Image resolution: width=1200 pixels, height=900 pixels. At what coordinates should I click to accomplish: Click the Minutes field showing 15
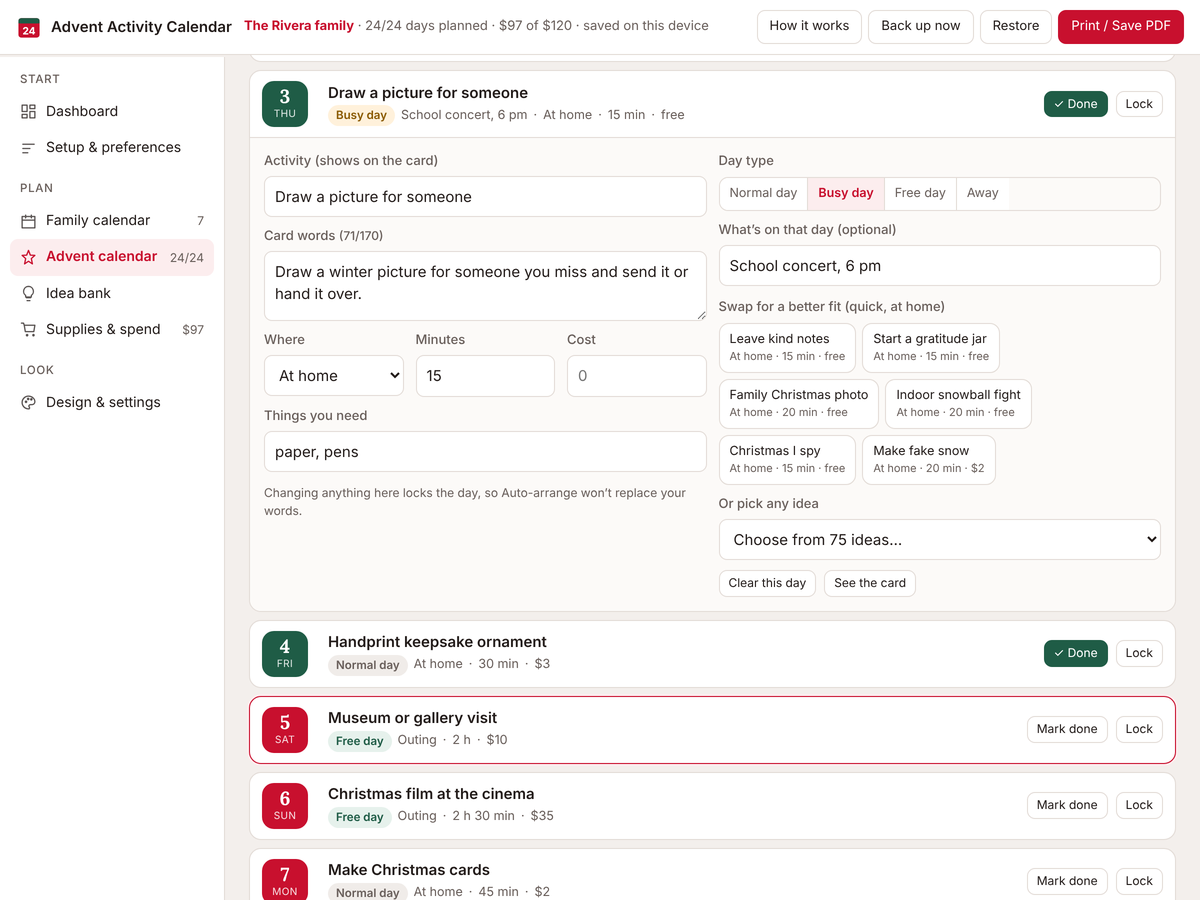(x=485, y=376)
